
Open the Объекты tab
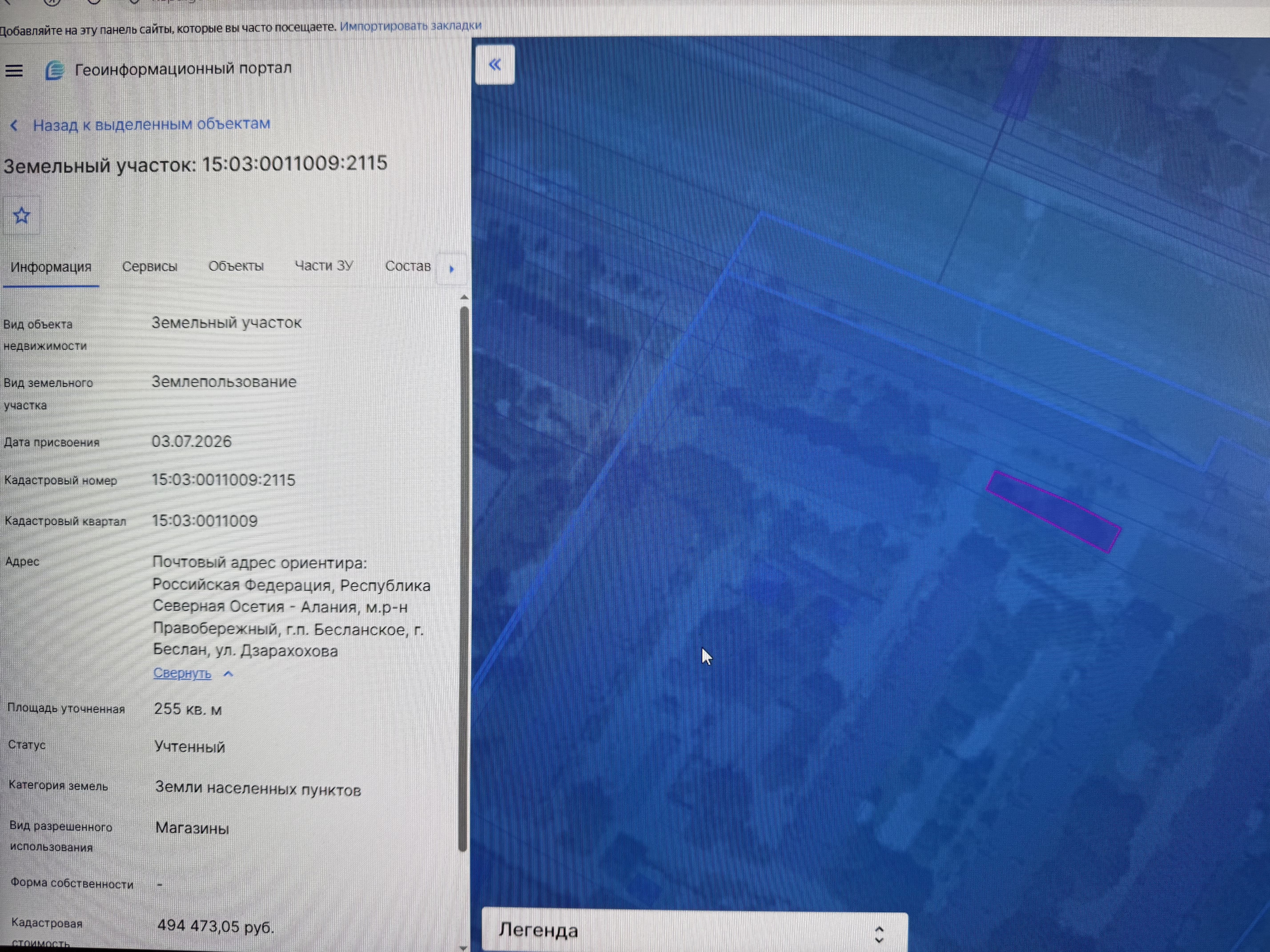[x=236, y=266]
